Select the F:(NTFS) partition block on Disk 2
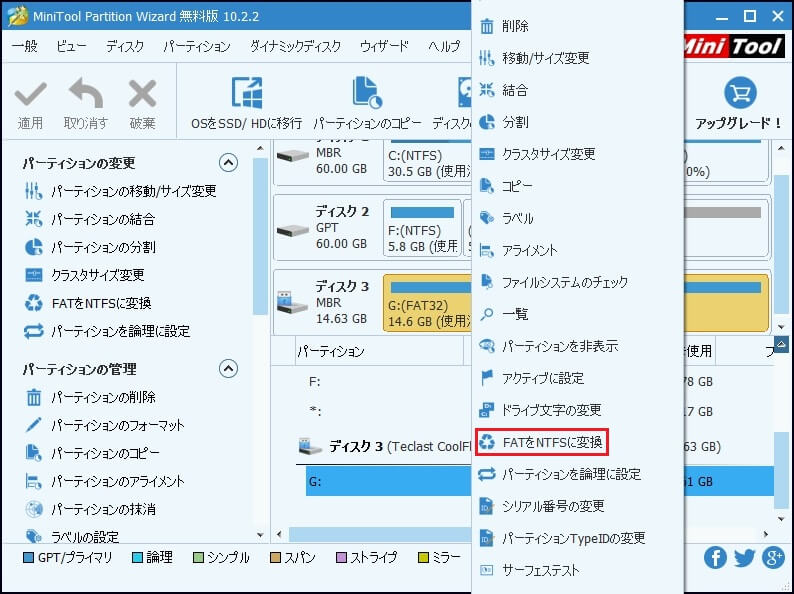Viewport: 794px width, 594px height. coord(422,228)
